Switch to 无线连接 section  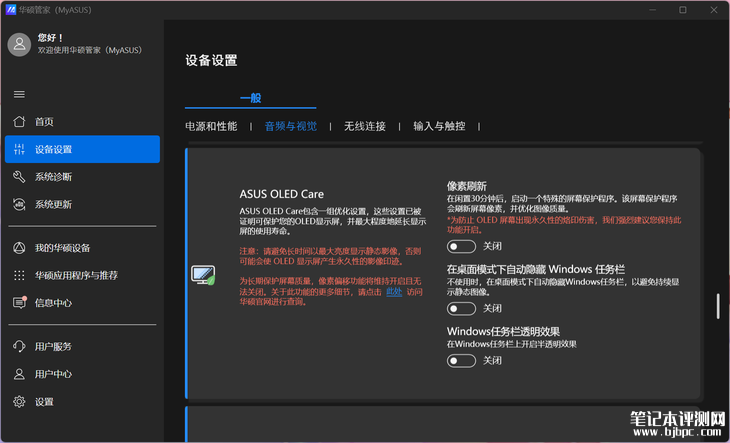click(x=365, y=126)
